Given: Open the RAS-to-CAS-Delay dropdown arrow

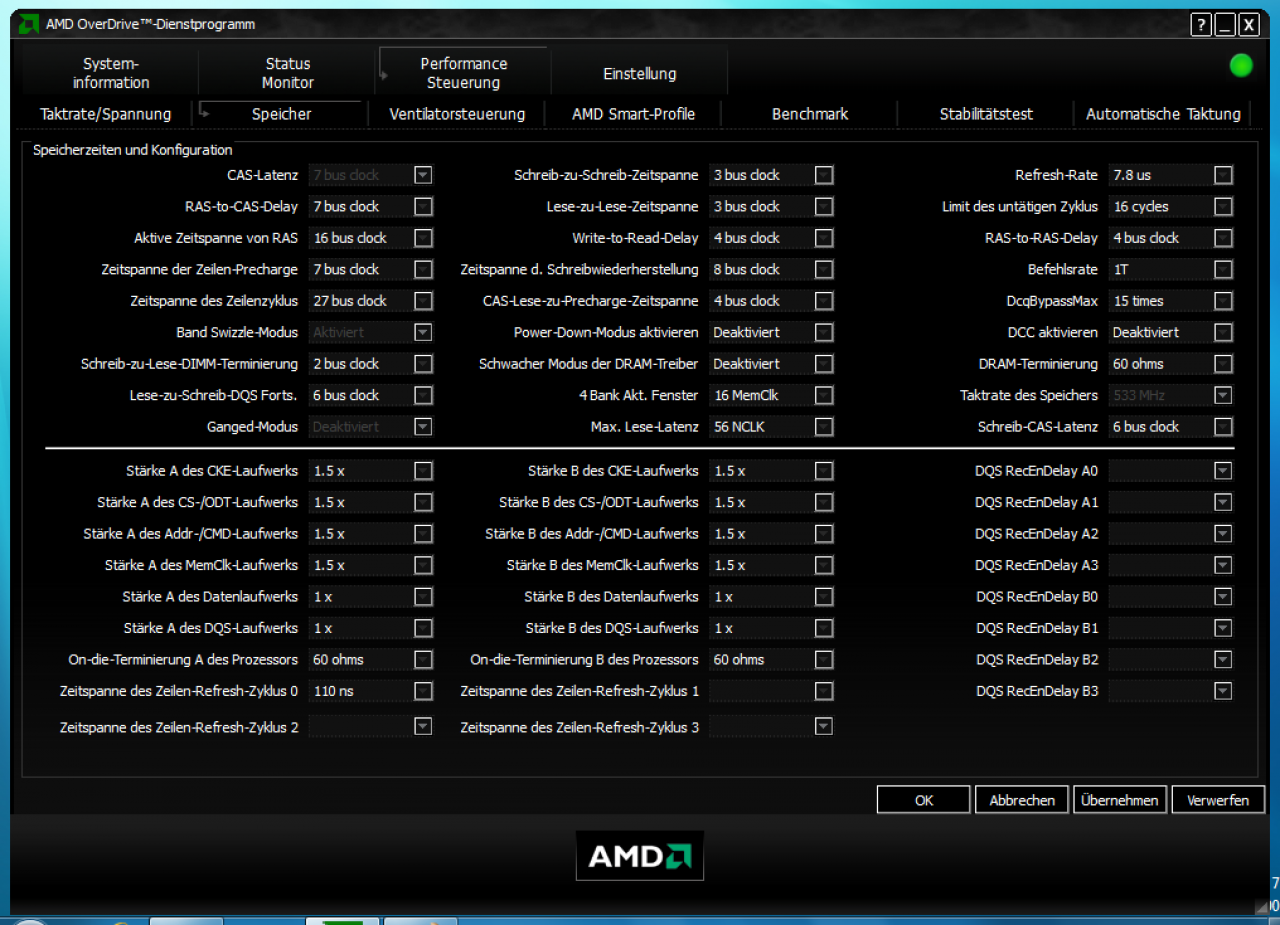Looking at the screenshot, I should point(423,207).
